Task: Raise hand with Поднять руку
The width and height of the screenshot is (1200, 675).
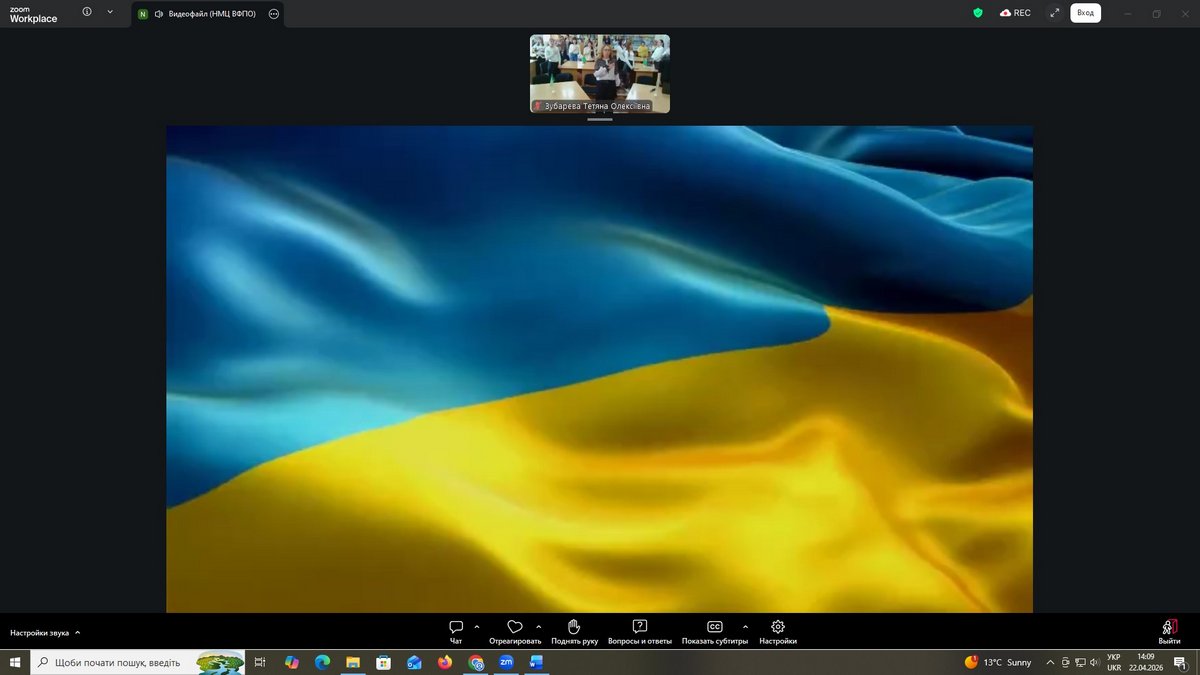Action: point(574,628)
